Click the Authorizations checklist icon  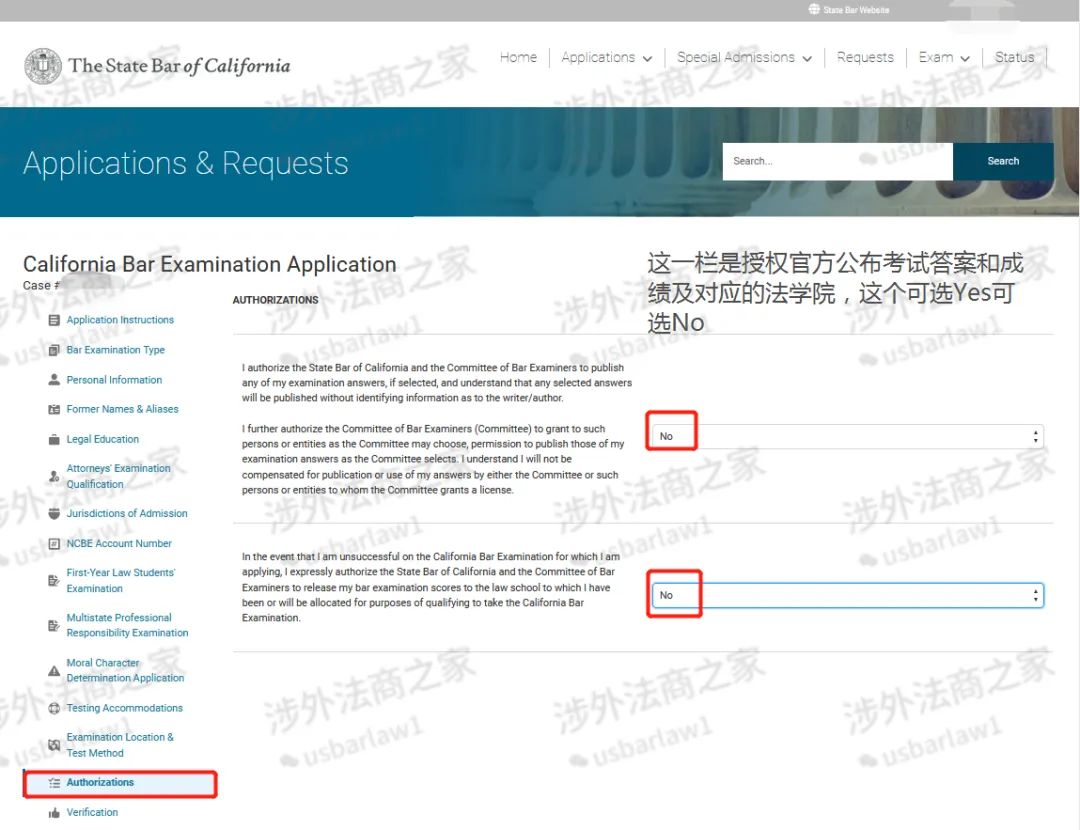54,782
